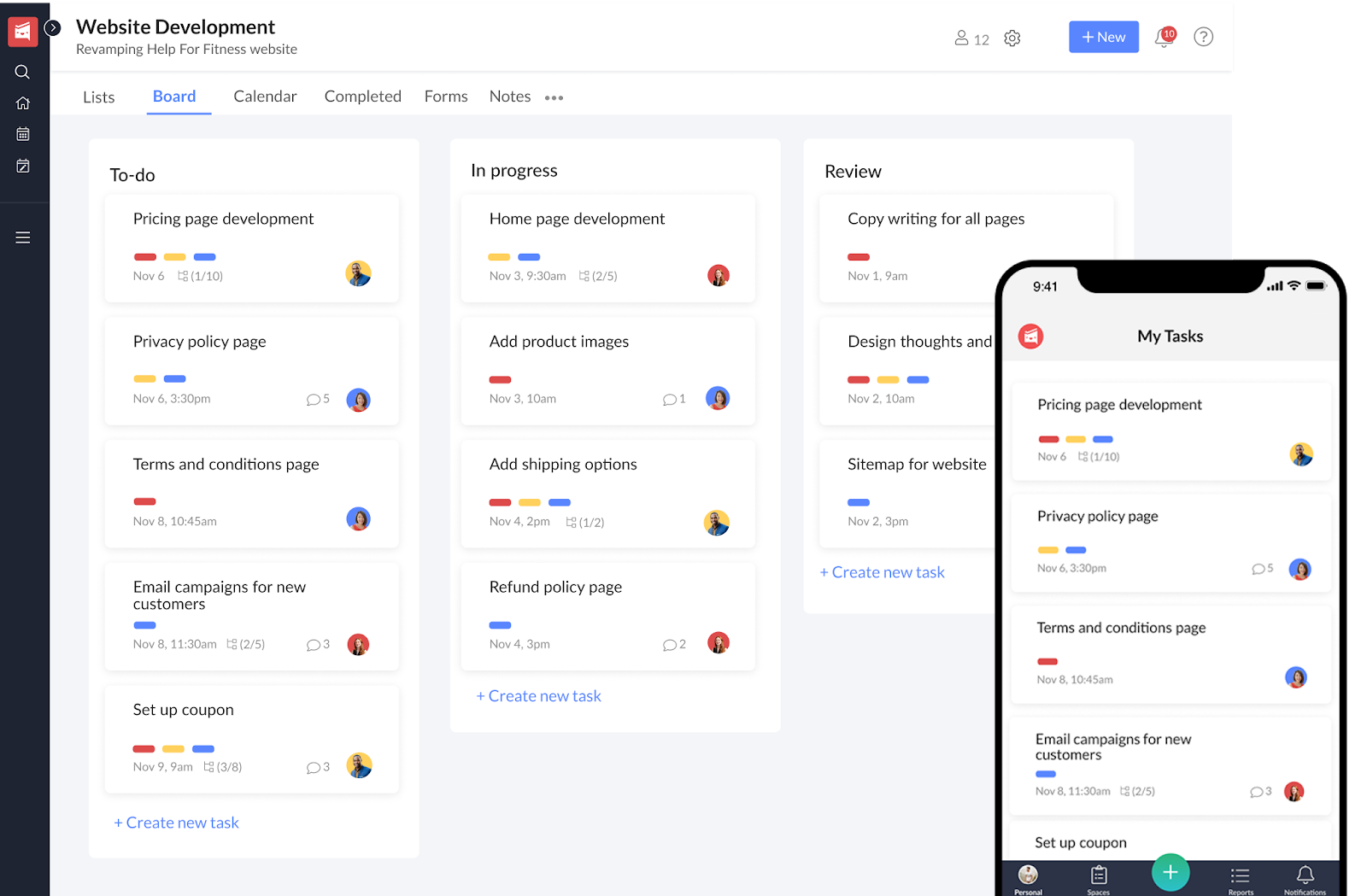
Task: Open the help question mark icon
Action: point(1203,37)
